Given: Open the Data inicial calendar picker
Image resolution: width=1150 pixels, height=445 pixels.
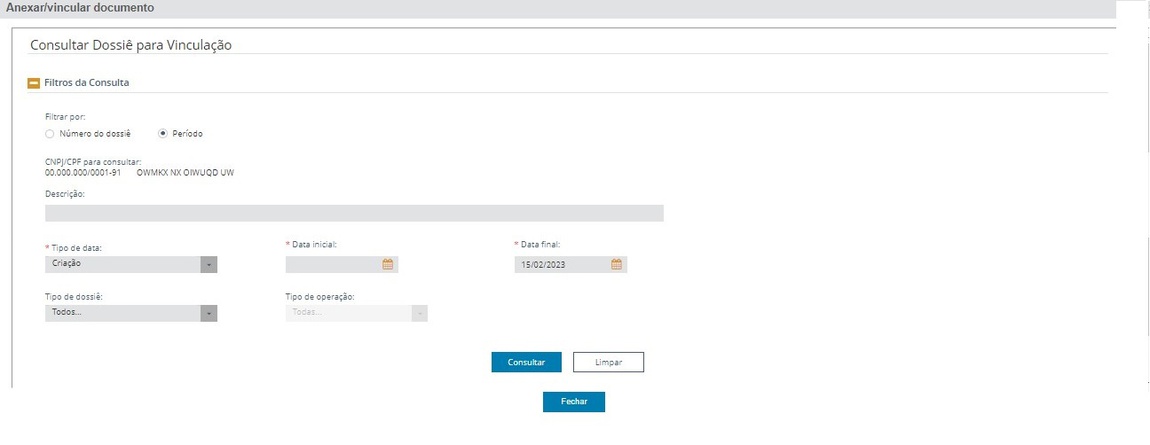Looking at the screenshot, I should (x=388, y=265).
